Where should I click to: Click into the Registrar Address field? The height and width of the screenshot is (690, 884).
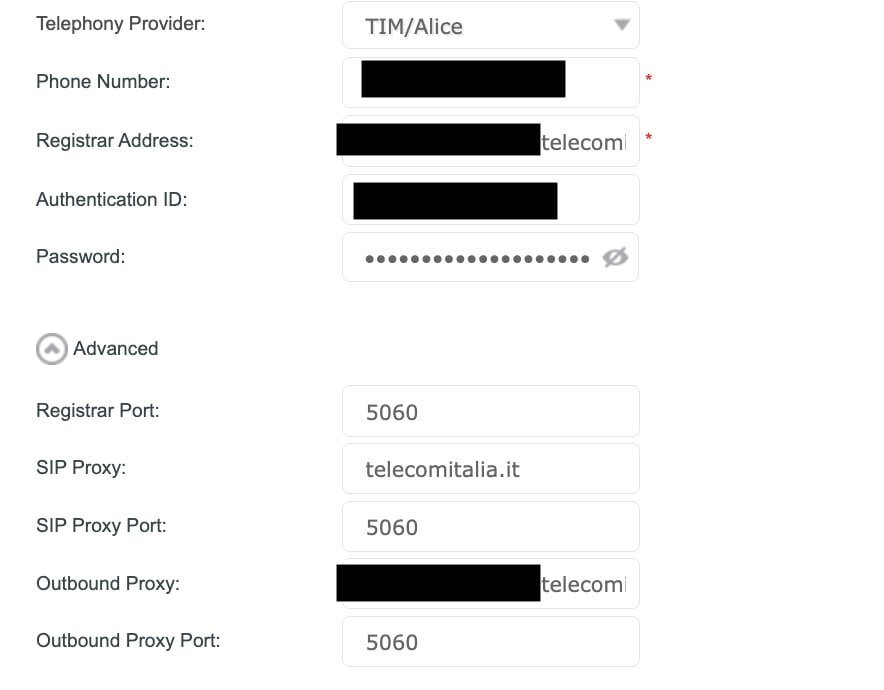(x=583, y=141)
